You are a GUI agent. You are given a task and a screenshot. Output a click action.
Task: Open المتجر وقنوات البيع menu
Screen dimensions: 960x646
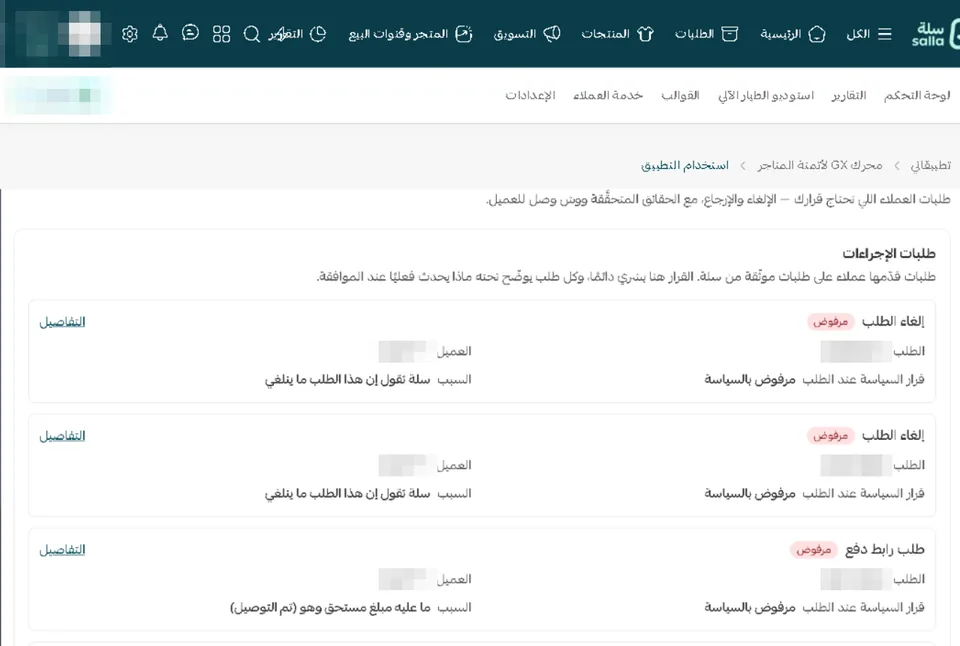[x=410, y=34]
